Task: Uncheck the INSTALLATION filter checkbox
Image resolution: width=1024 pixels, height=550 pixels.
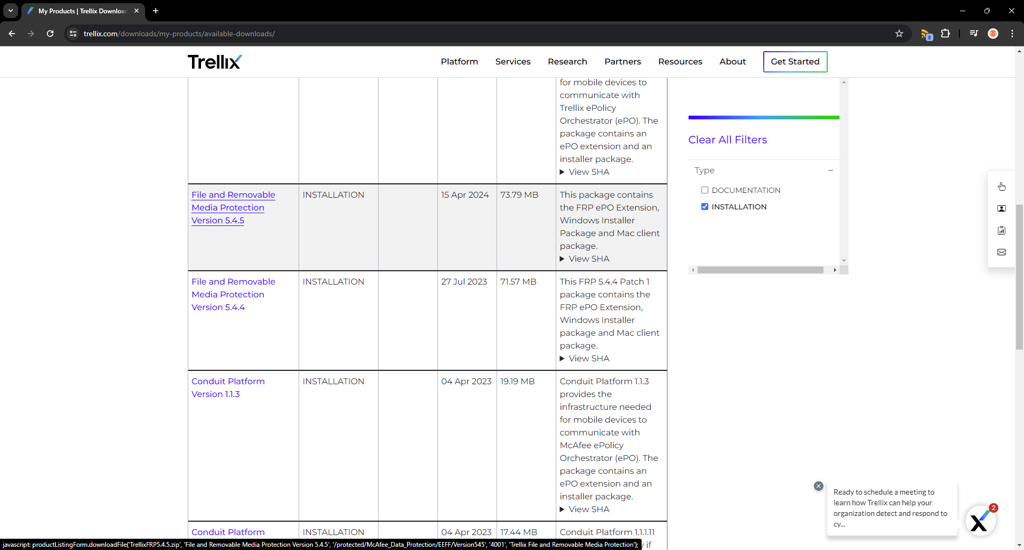Action: point(704,207)
